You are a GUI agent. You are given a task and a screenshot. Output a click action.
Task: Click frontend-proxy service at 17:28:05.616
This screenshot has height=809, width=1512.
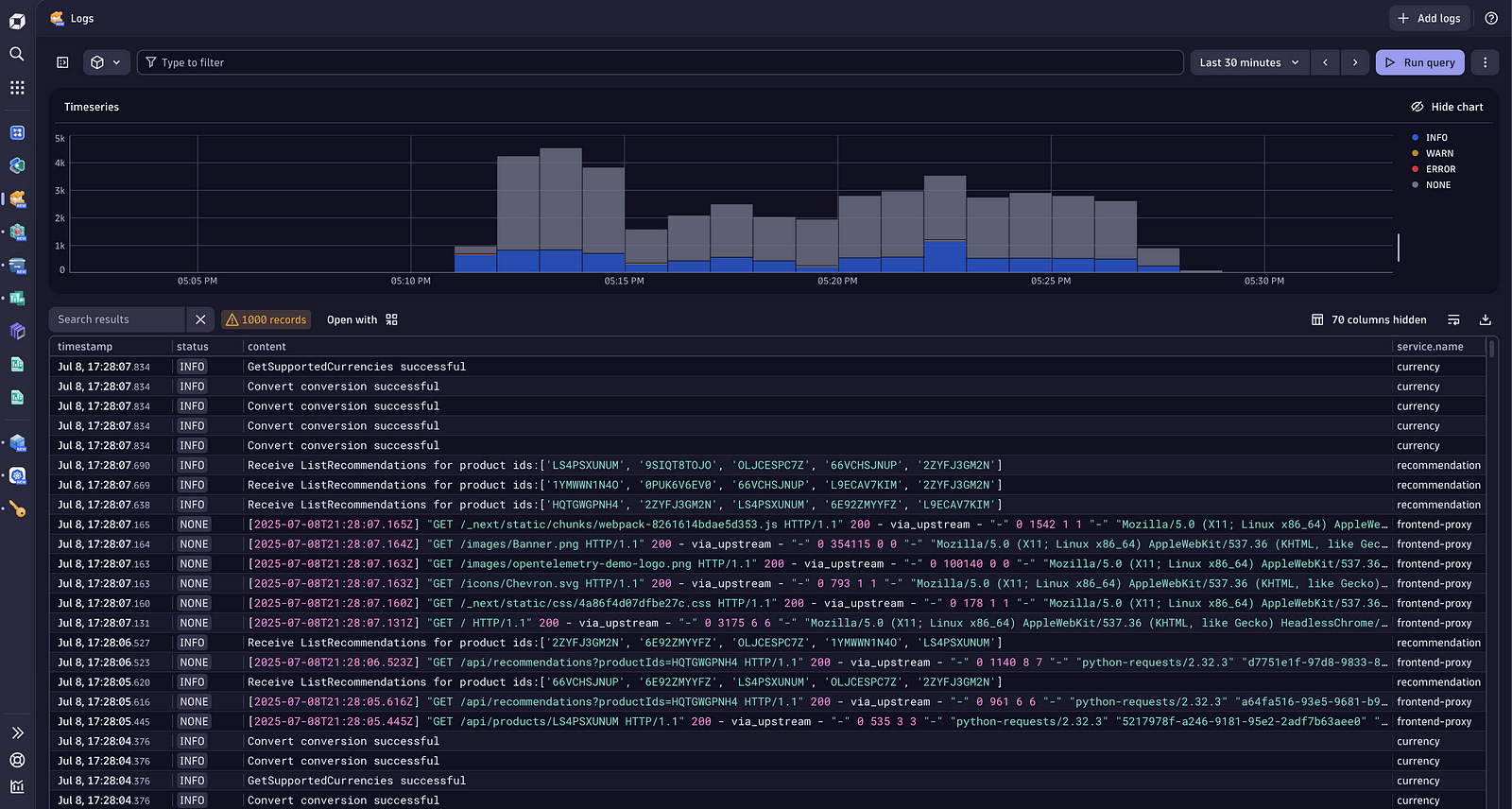[x=1434, y=702]
